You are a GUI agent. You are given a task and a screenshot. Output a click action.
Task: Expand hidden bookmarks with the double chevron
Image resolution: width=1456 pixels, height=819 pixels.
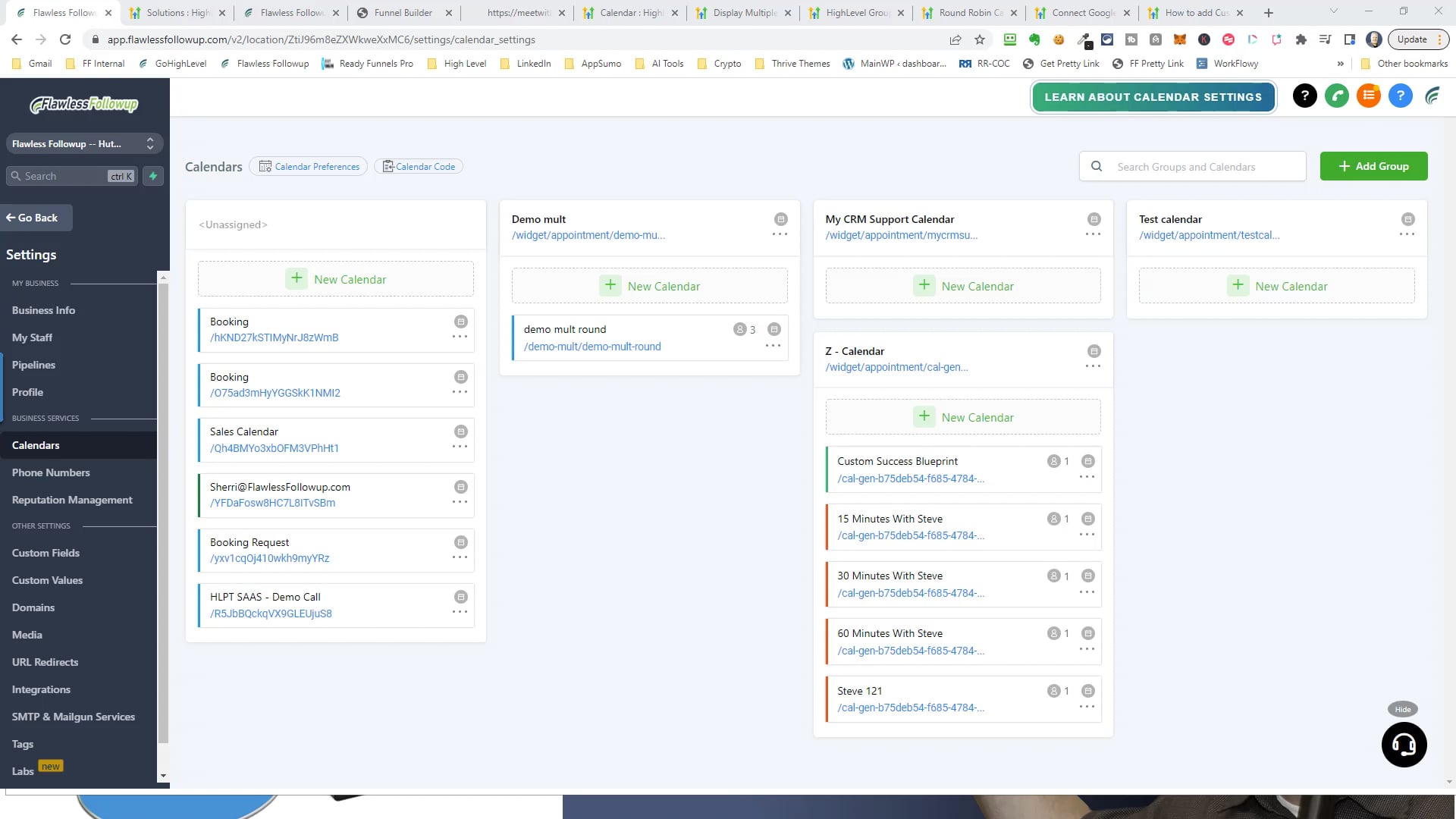[x=1340, y=64]
